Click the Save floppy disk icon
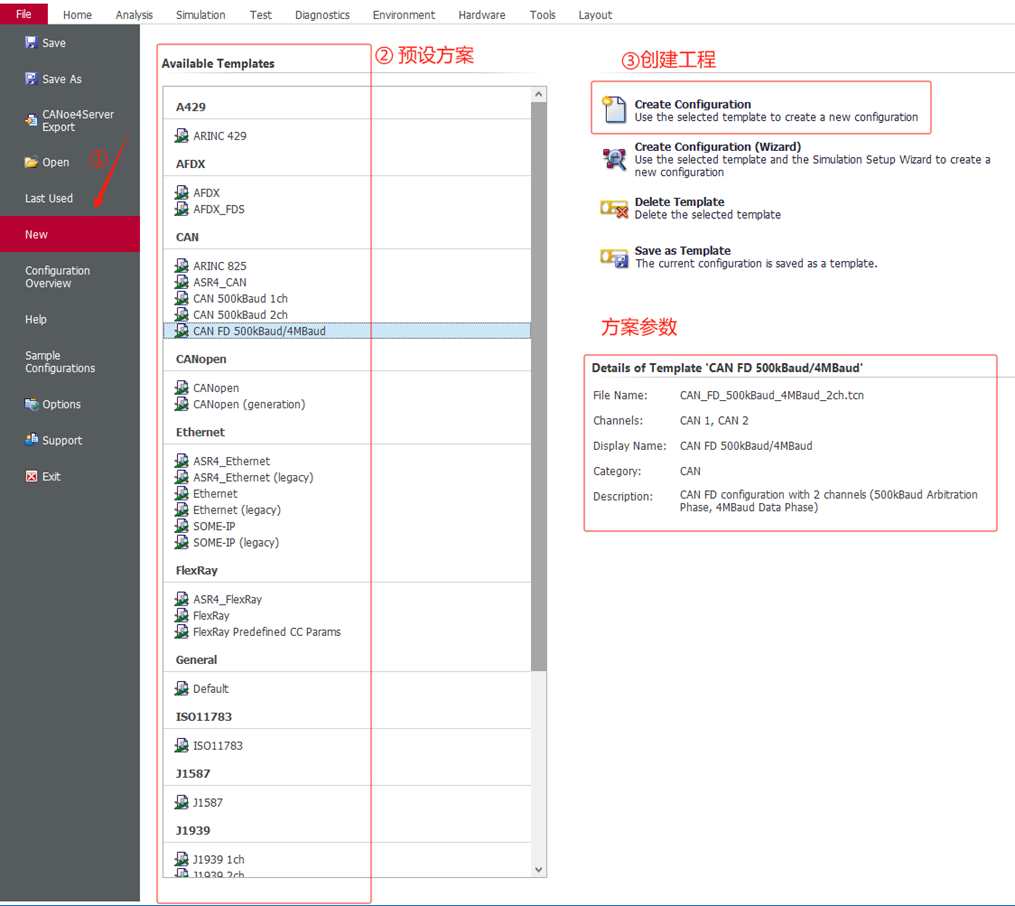Viewport: 1015px width, 906px height. tap(30, 43)
